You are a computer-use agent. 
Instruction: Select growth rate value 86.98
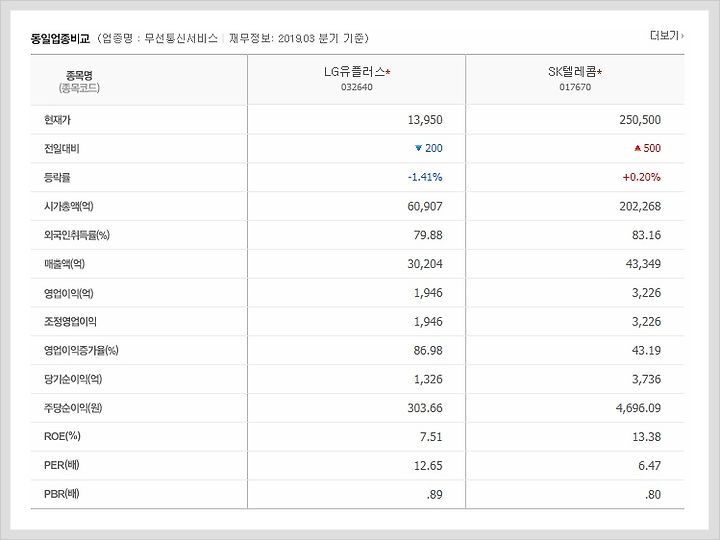click(428, 350)
